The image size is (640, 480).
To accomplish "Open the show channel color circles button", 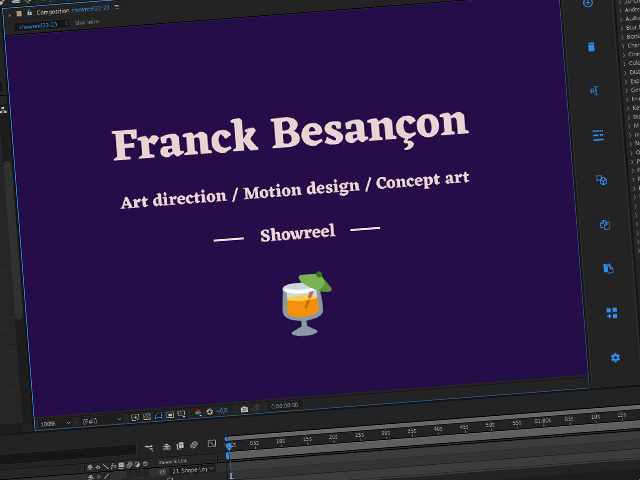I will click(x=198, y=413).
